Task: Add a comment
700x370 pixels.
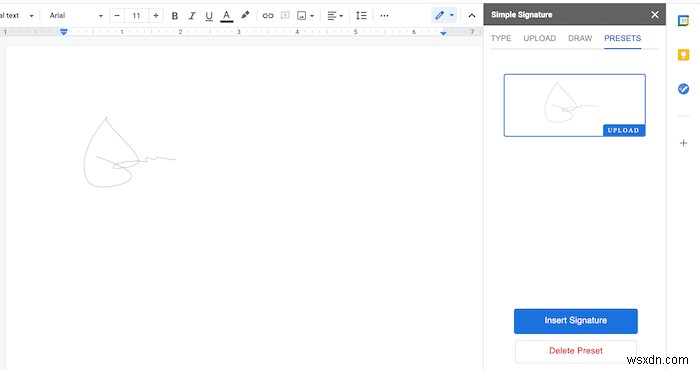Action: click(285, 16)
